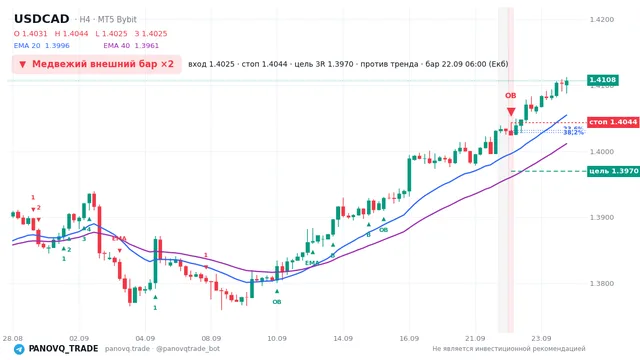
Task: Open the panovq.trade · @panovqtrade_bot footer link
Action: [162, 349]
